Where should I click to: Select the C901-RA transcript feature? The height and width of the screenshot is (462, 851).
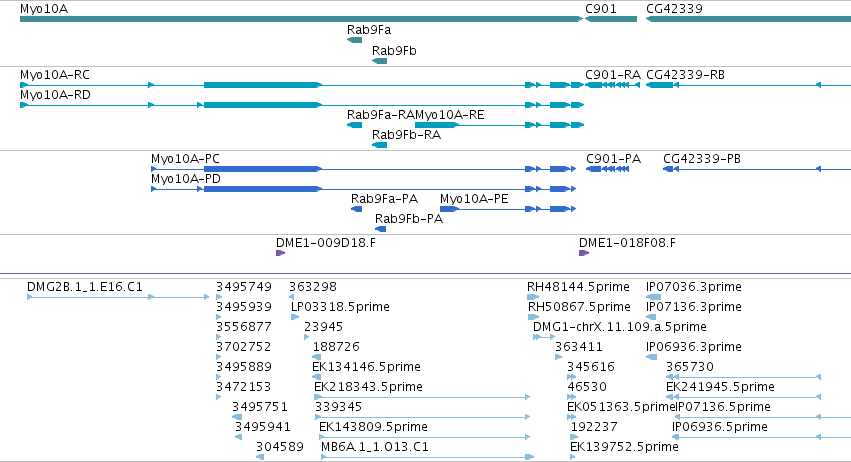coord(612,85)
